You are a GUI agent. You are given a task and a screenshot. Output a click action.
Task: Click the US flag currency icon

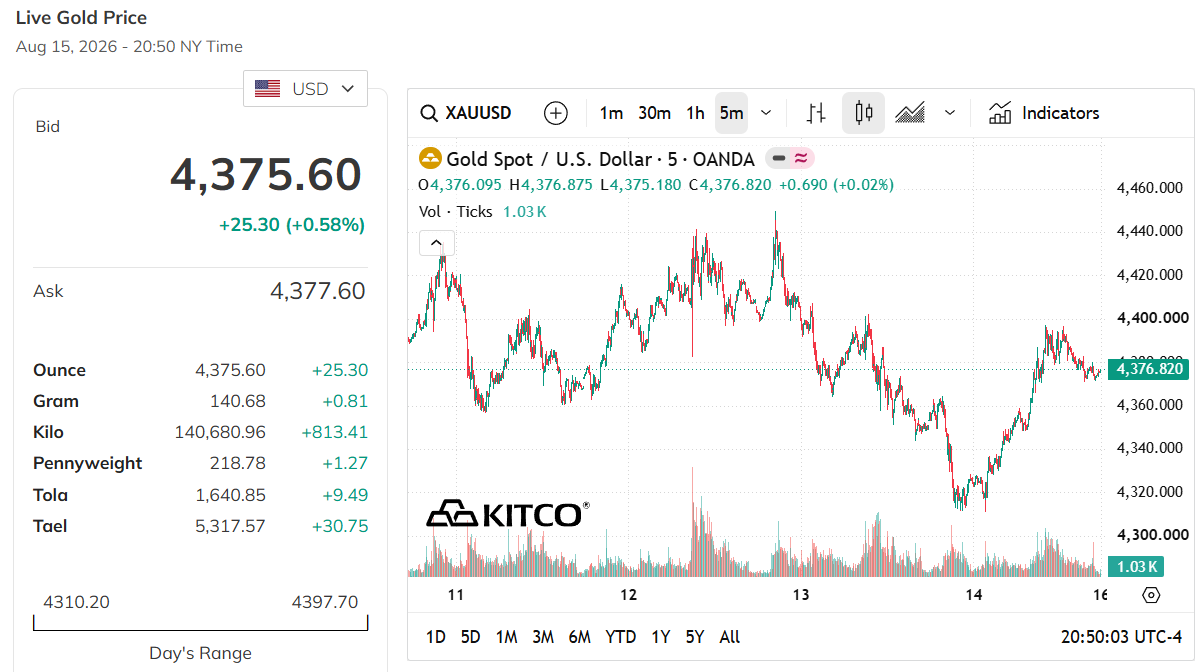pos(267,89)
